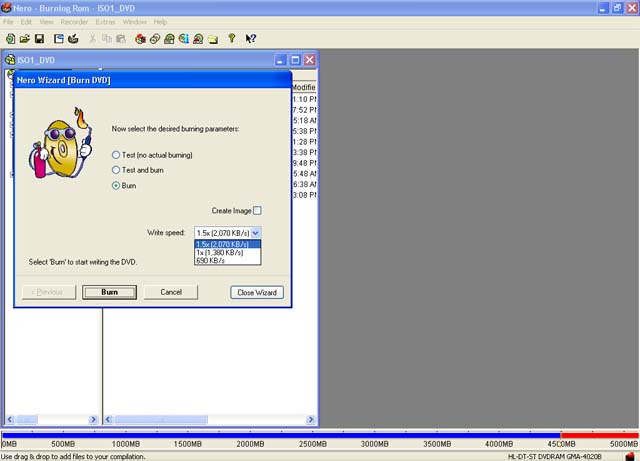The height and width of the screenshot is (461, 640).
Task: Click the New Compilation toolbar icon
Action: 10,39
